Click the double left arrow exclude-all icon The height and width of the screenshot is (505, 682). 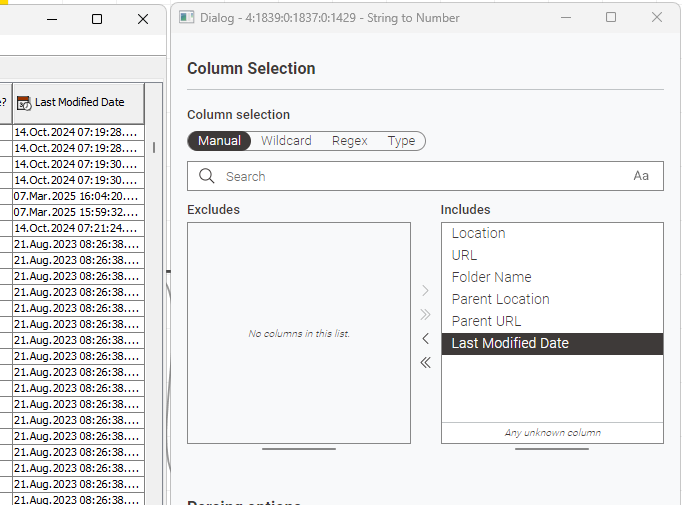[425, 363]
